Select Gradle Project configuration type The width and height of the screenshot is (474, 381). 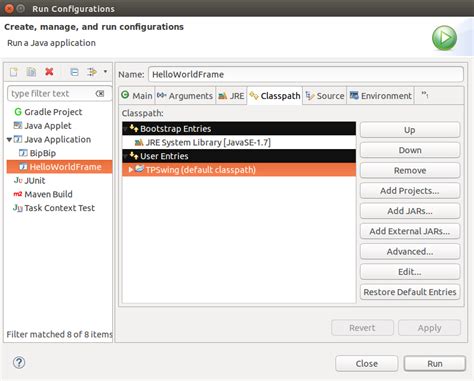[53, 112]
